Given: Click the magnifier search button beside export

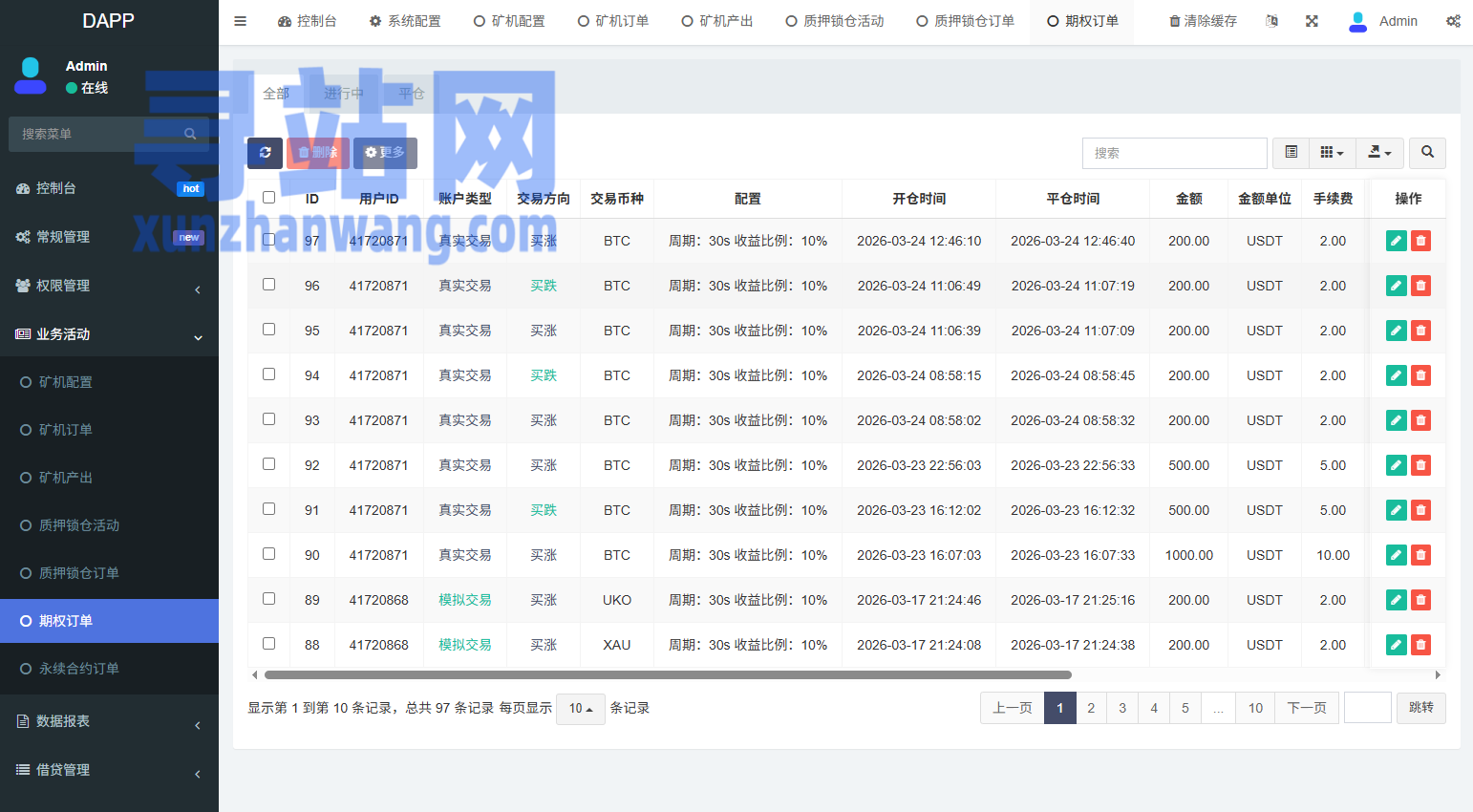Looking at the screenshot, I should point(1427,153).
